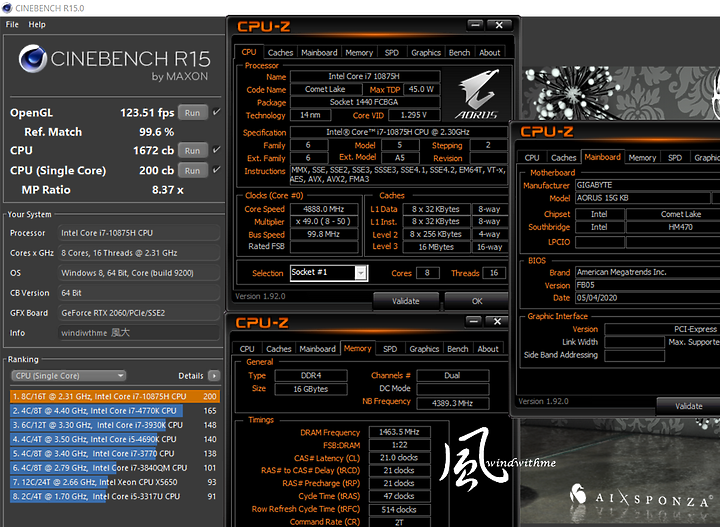Select ranking row 2 Intel Core i7-4770K
Screen dimensions: 720x527
115,411
